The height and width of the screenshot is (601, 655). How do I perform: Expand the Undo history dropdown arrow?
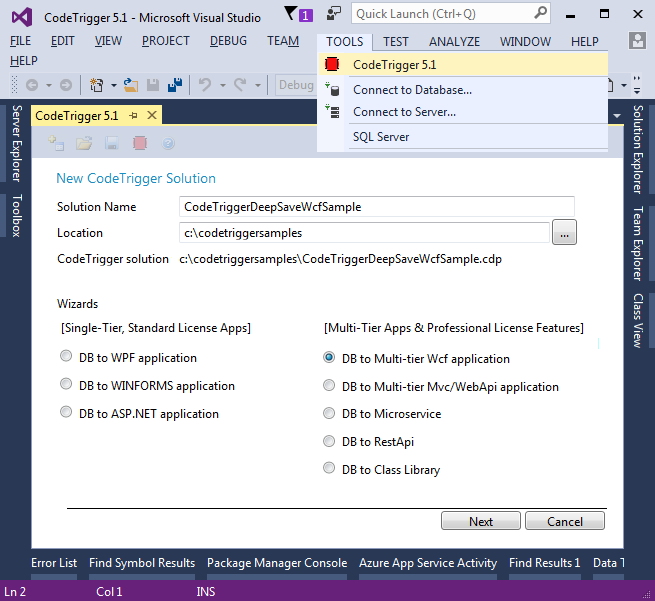coord(222,86)
